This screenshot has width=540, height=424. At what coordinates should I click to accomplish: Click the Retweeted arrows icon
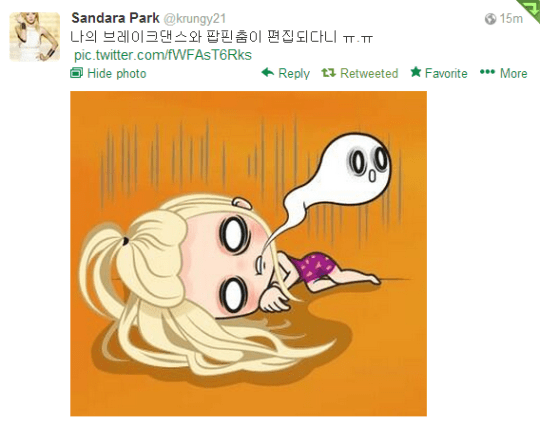(x=328, y=73)
